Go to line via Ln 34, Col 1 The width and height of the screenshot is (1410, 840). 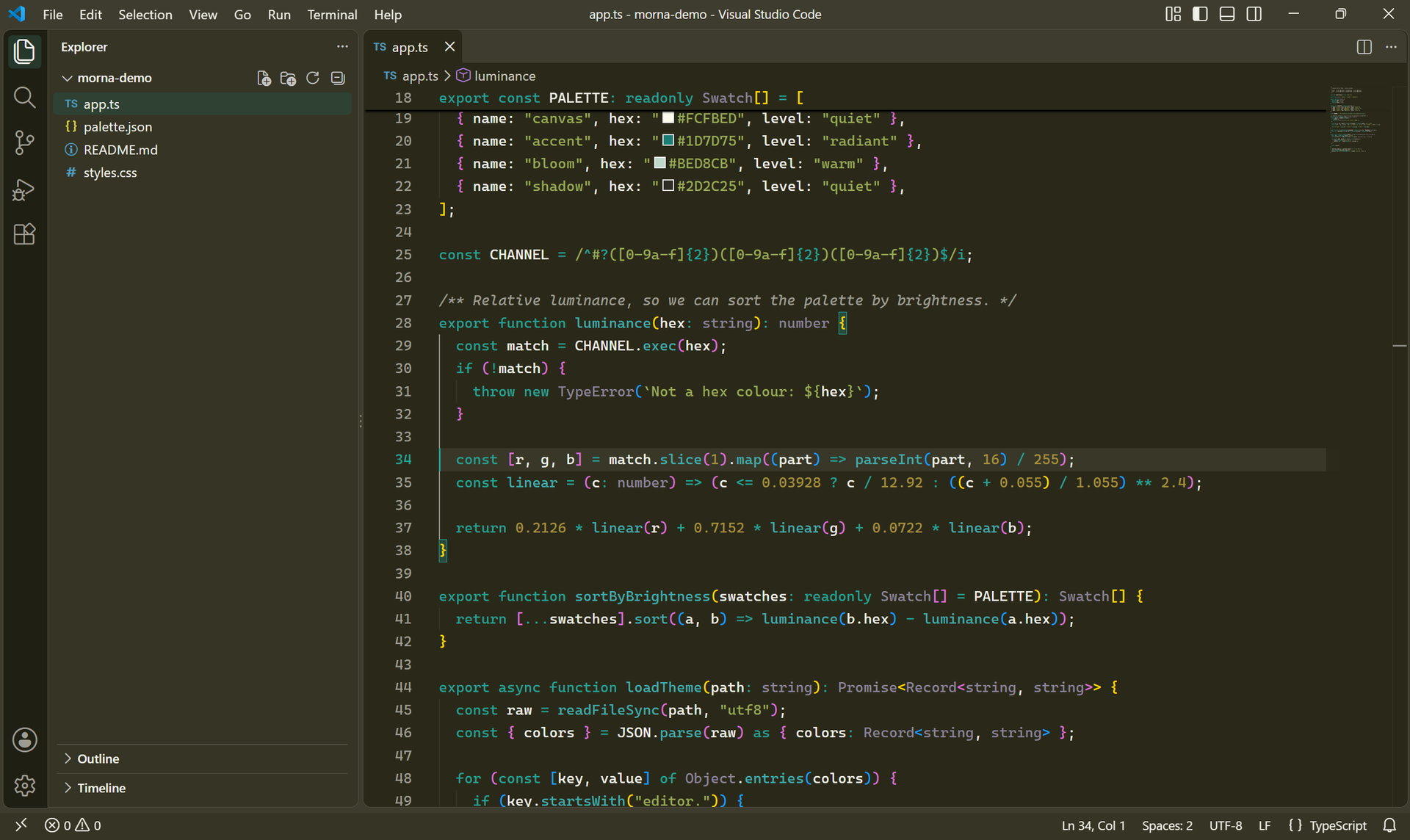pos(1093,825)
